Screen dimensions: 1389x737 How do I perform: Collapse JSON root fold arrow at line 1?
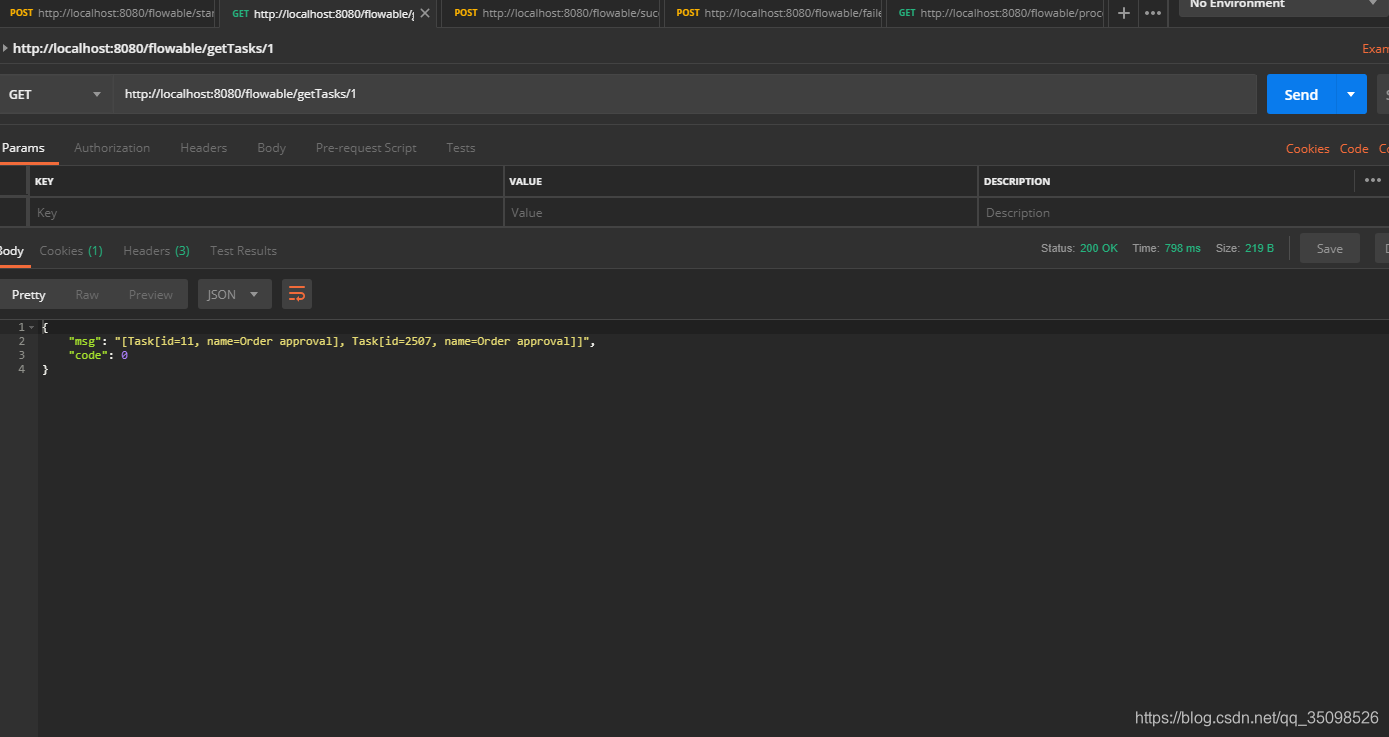click(x=31, y=327)
